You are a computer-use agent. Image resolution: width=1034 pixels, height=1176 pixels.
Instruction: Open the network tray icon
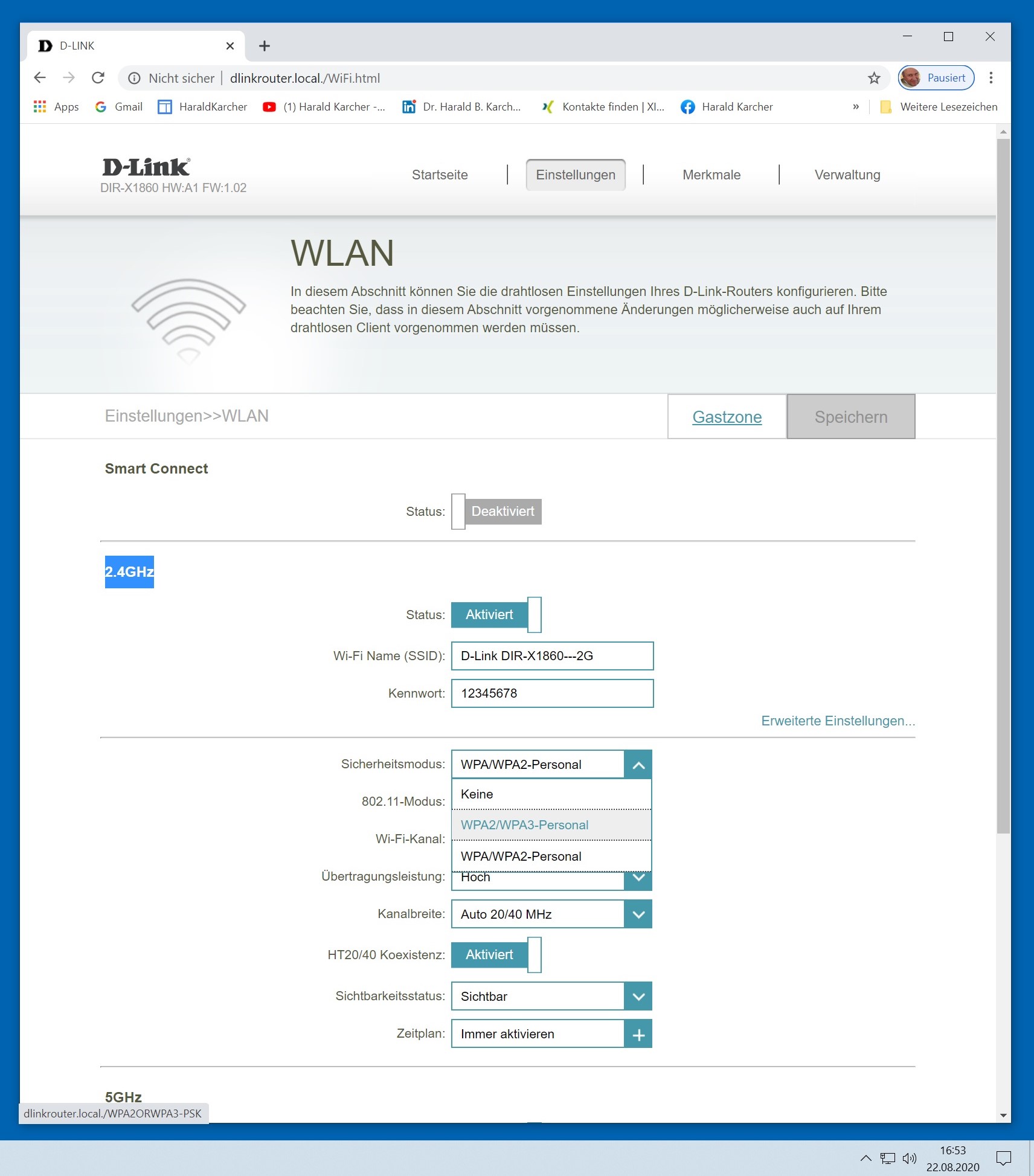tap(887, 1158)
